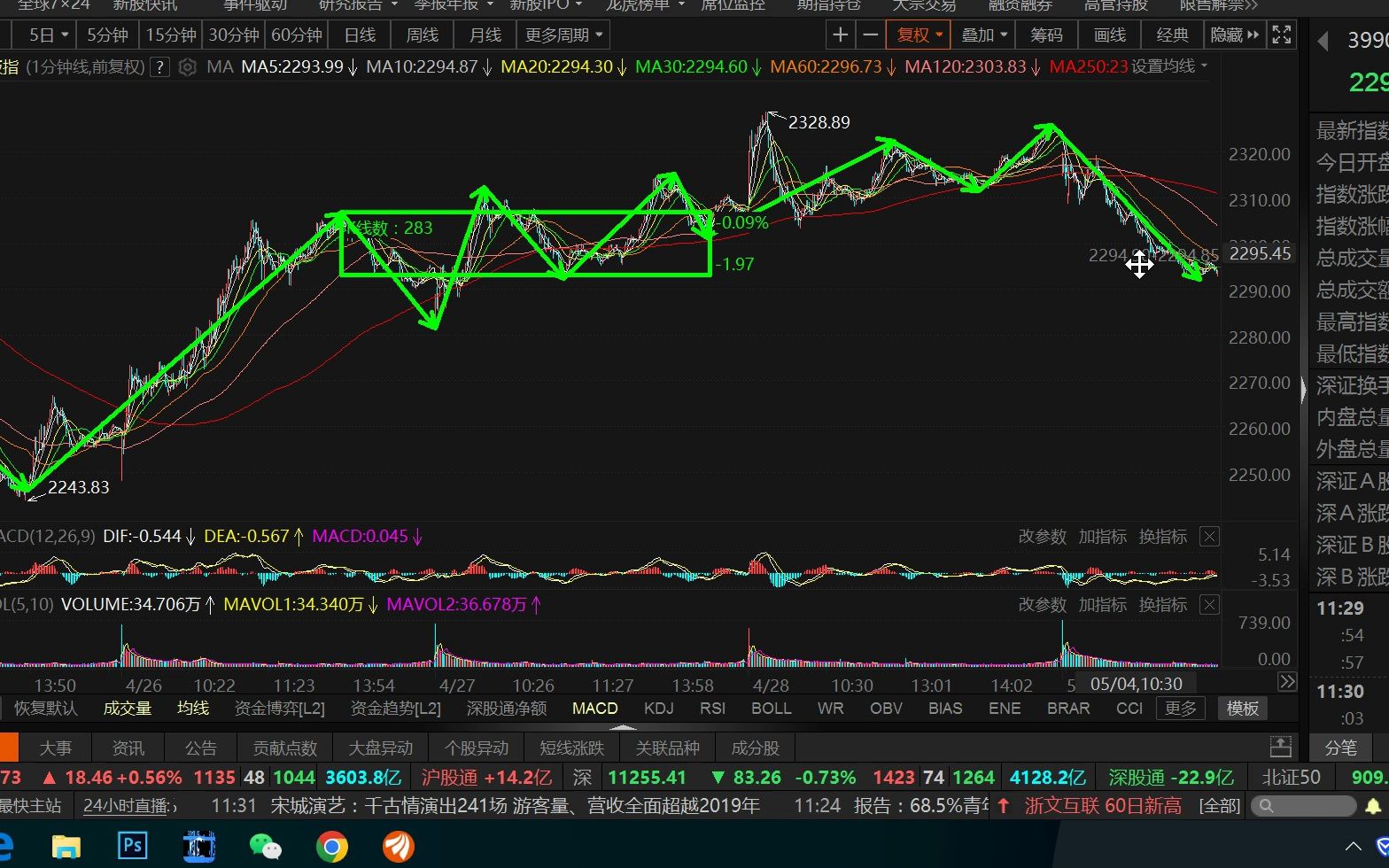This screenshot has width=1389, height=868.
Task: Open 龙虎榜单 menu dropdown
Action: (645, 5)
